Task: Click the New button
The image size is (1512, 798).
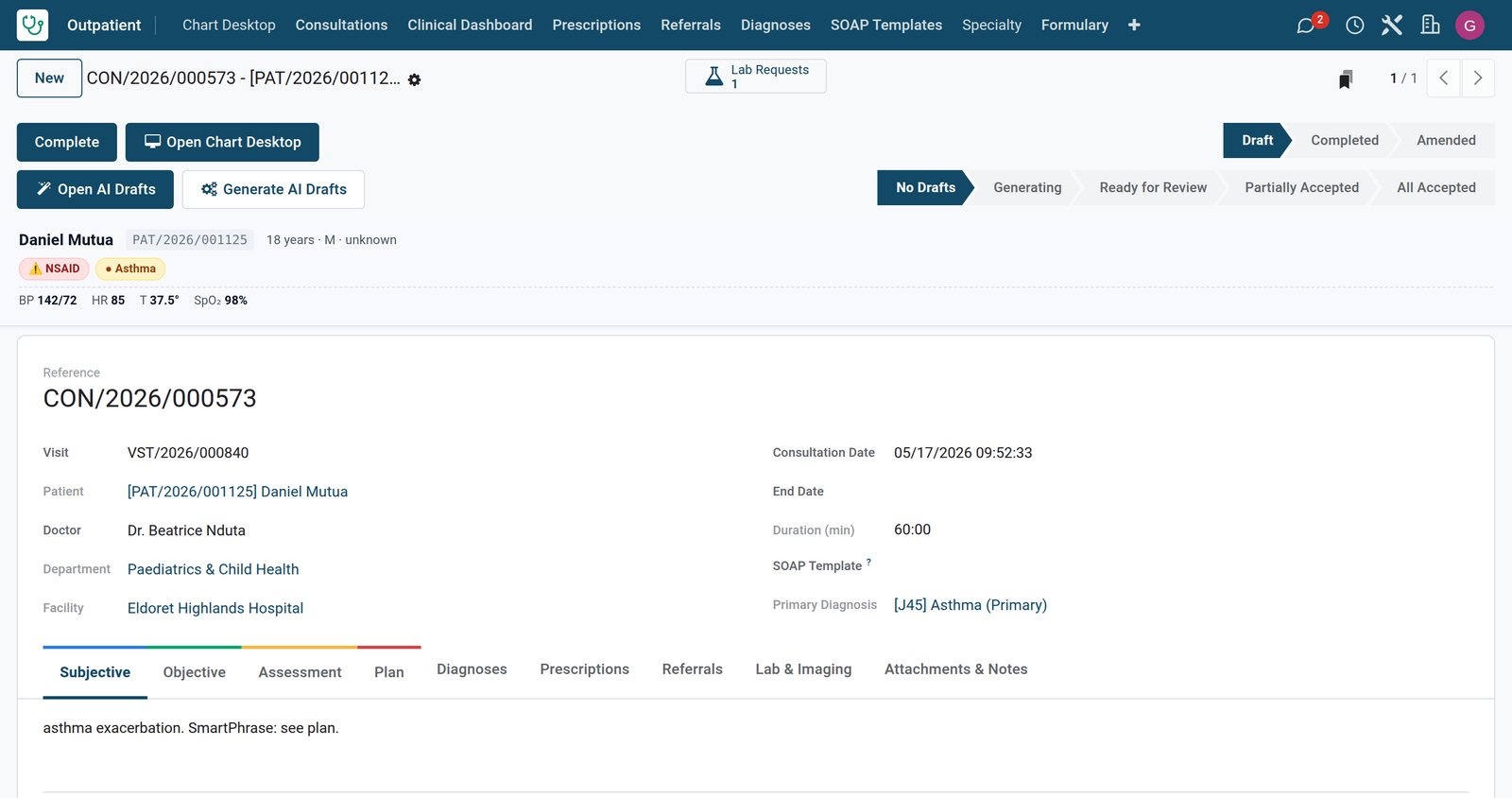Action: tap(49, 78)
